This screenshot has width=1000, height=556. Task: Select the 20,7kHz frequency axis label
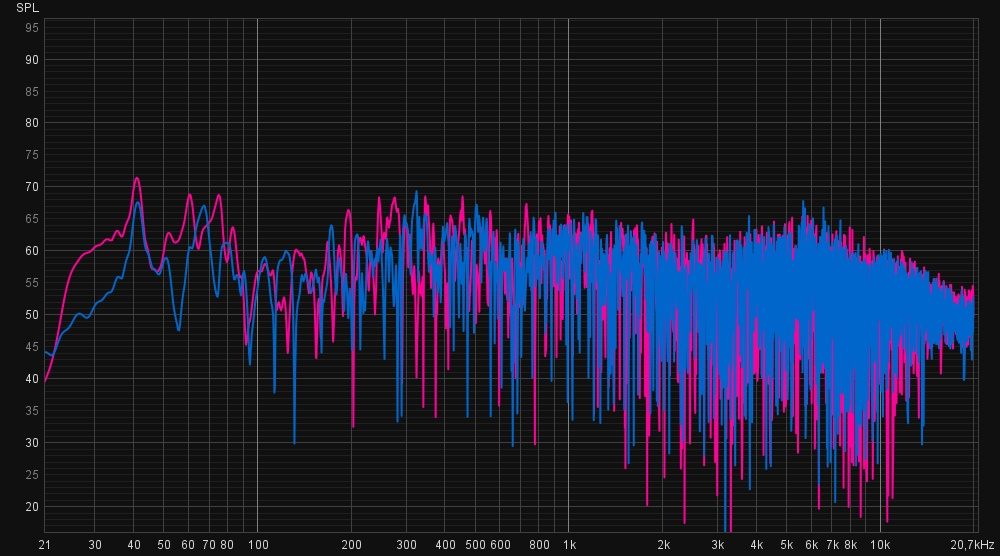tap(972, 545)
